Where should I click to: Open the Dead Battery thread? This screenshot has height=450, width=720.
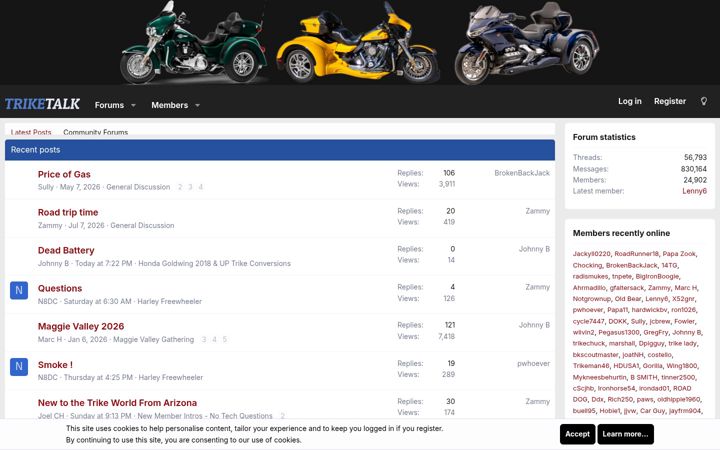point(66,250)
